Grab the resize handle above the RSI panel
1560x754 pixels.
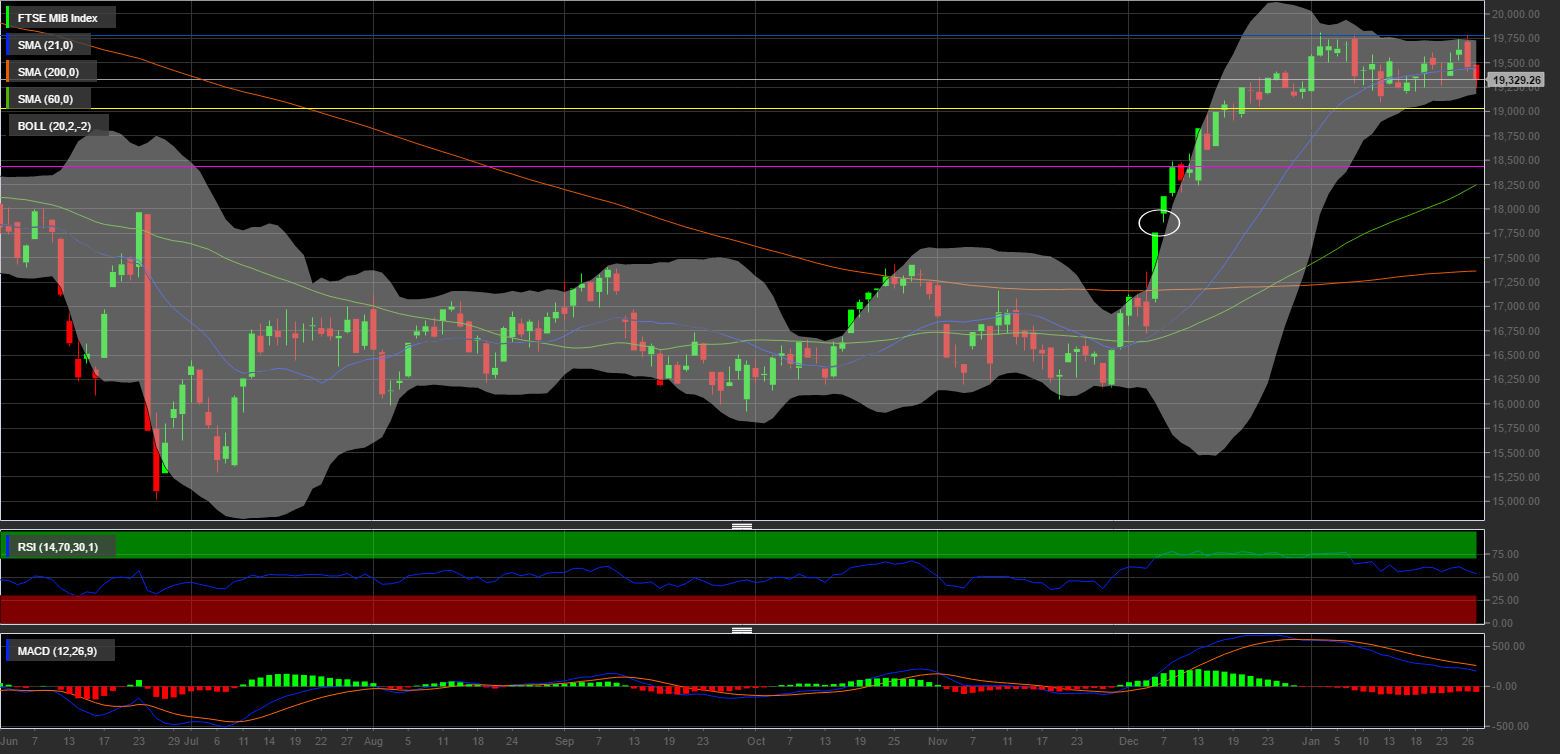pos(741,526)
